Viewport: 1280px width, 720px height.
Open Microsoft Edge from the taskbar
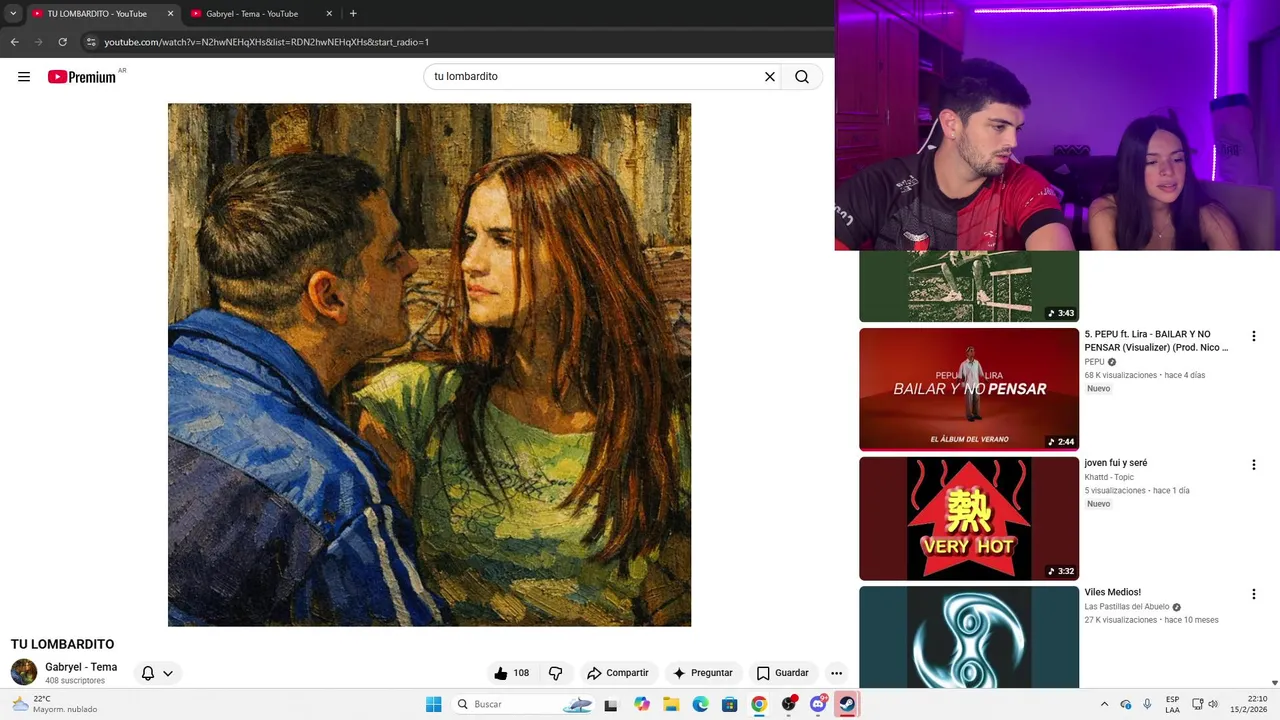(x=700, y=704)
